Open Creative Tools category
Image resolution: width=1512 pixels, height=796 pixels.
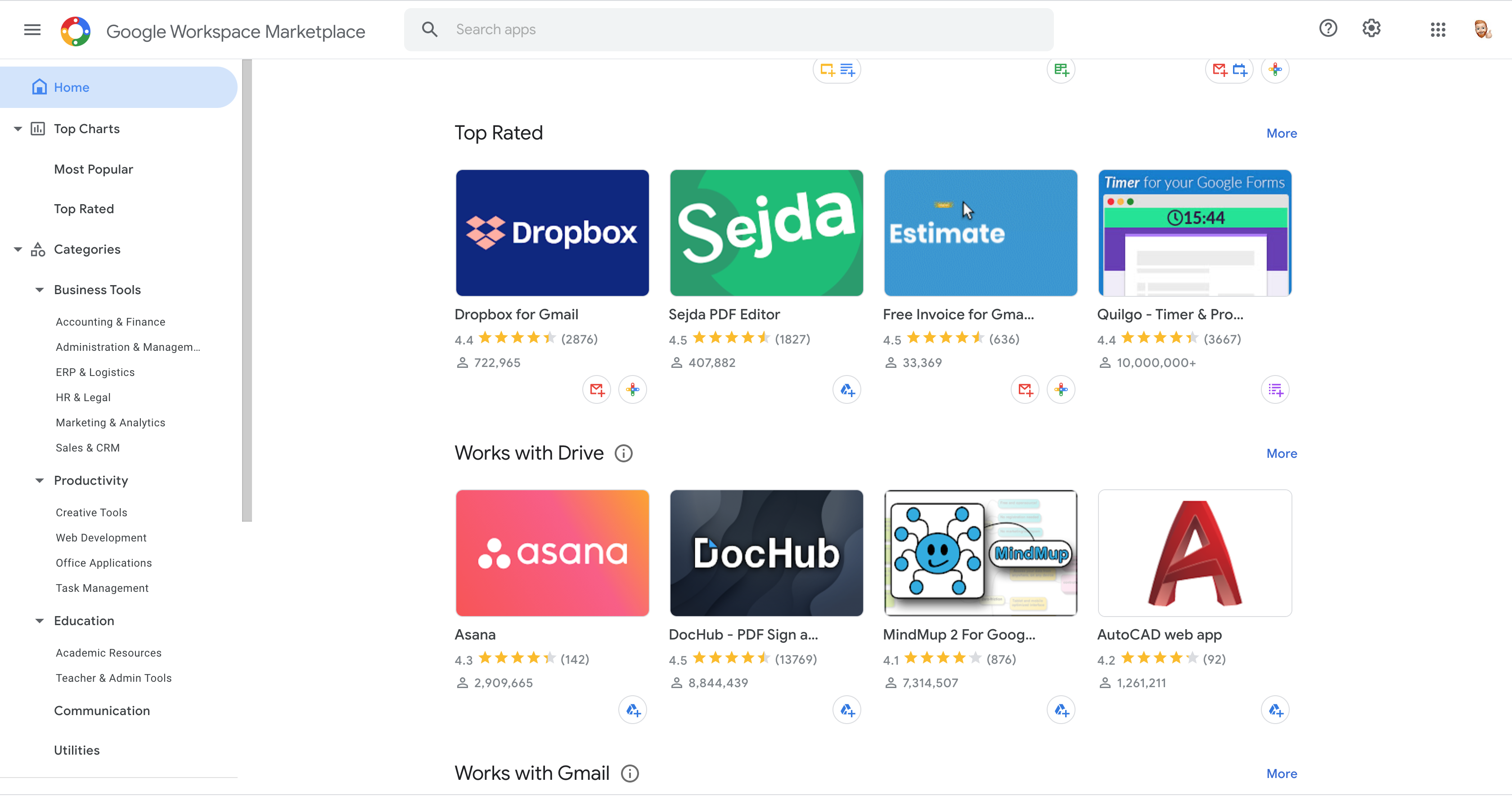pyautogui.click(x=91, y=513)
